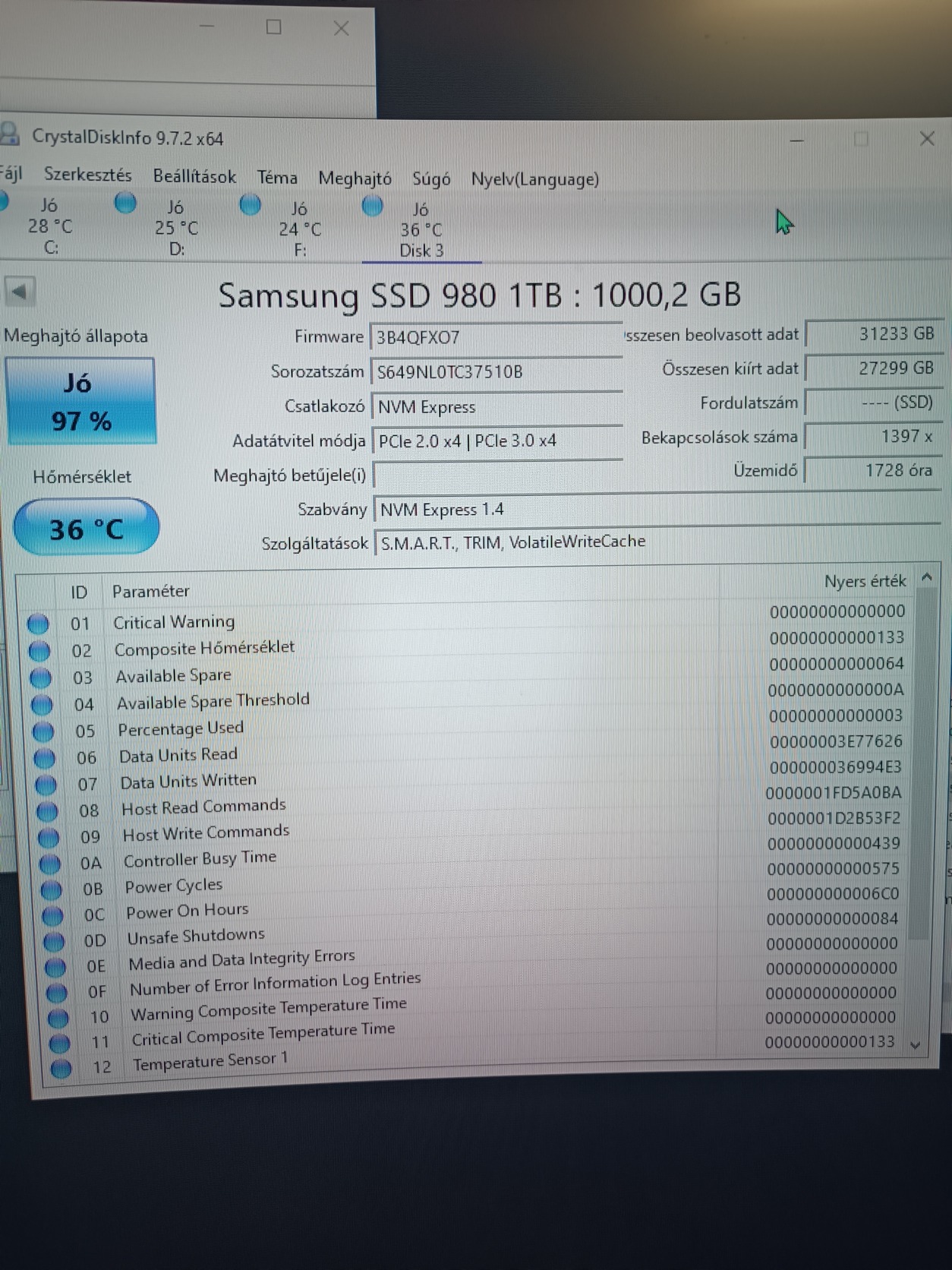Viewport: 952px width, 1270px height.
Task: Select the Unsafe Shutdowns parameter text
Action: point(196,936)
